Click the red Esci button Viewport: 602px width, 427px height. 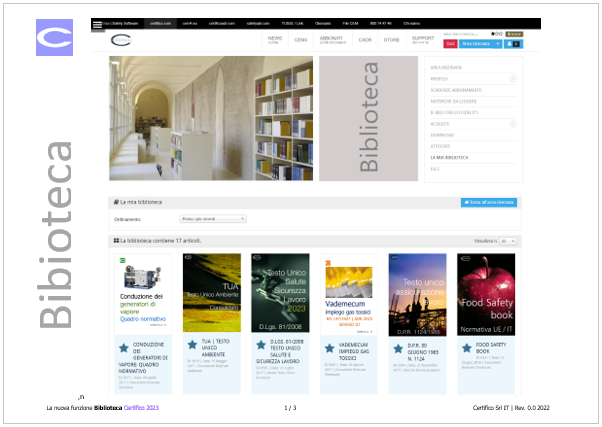click(x=450, y=44)
